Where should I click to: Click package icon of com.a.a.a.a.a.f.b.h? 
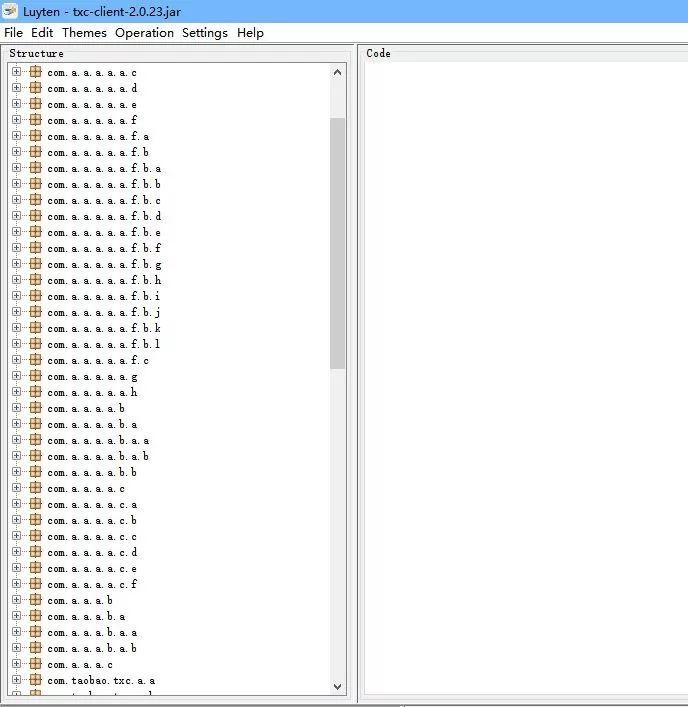click(x=36, y=280)
